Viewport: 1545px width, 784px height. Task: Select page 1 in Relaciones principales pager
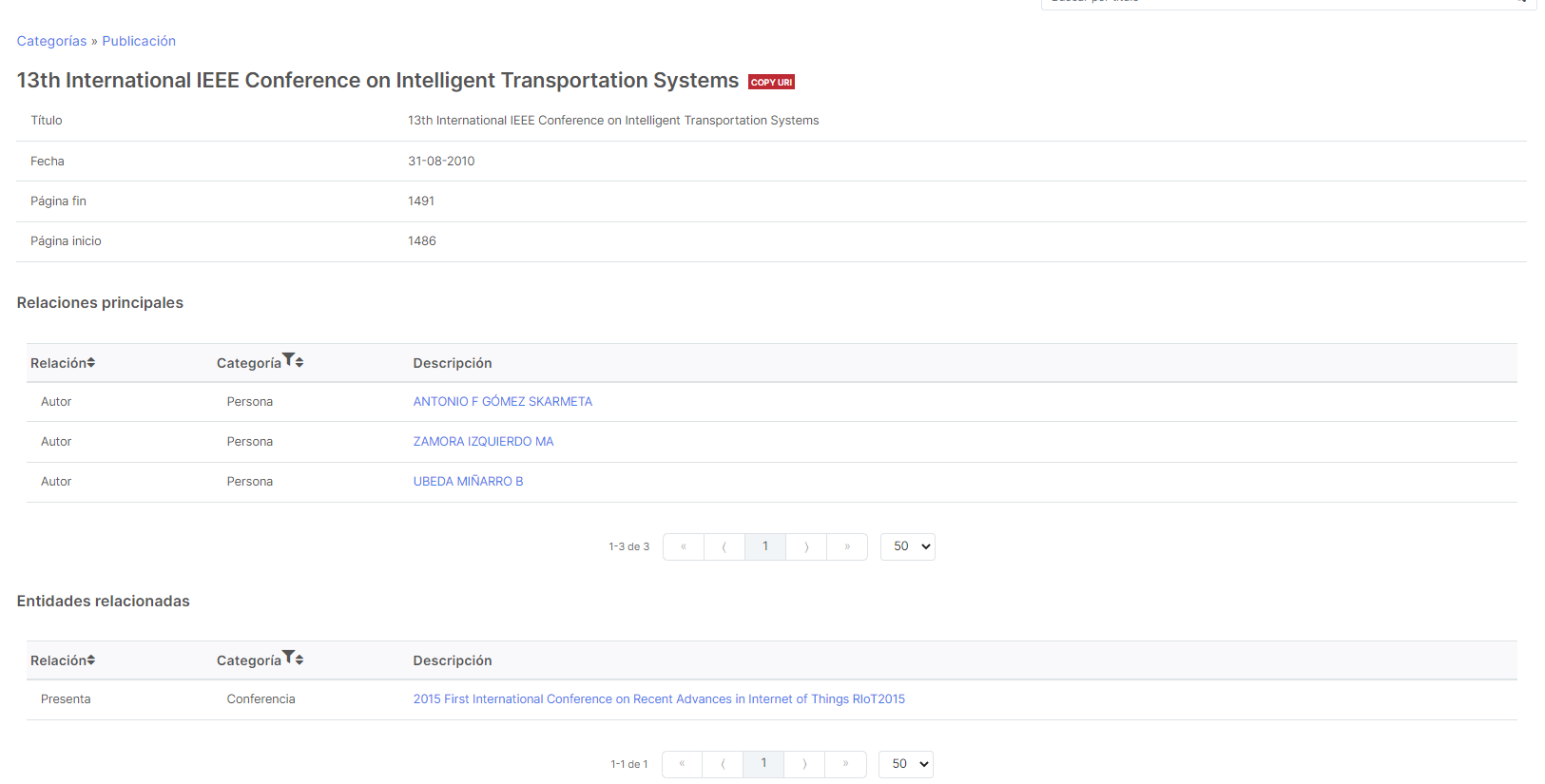(765, 546)
